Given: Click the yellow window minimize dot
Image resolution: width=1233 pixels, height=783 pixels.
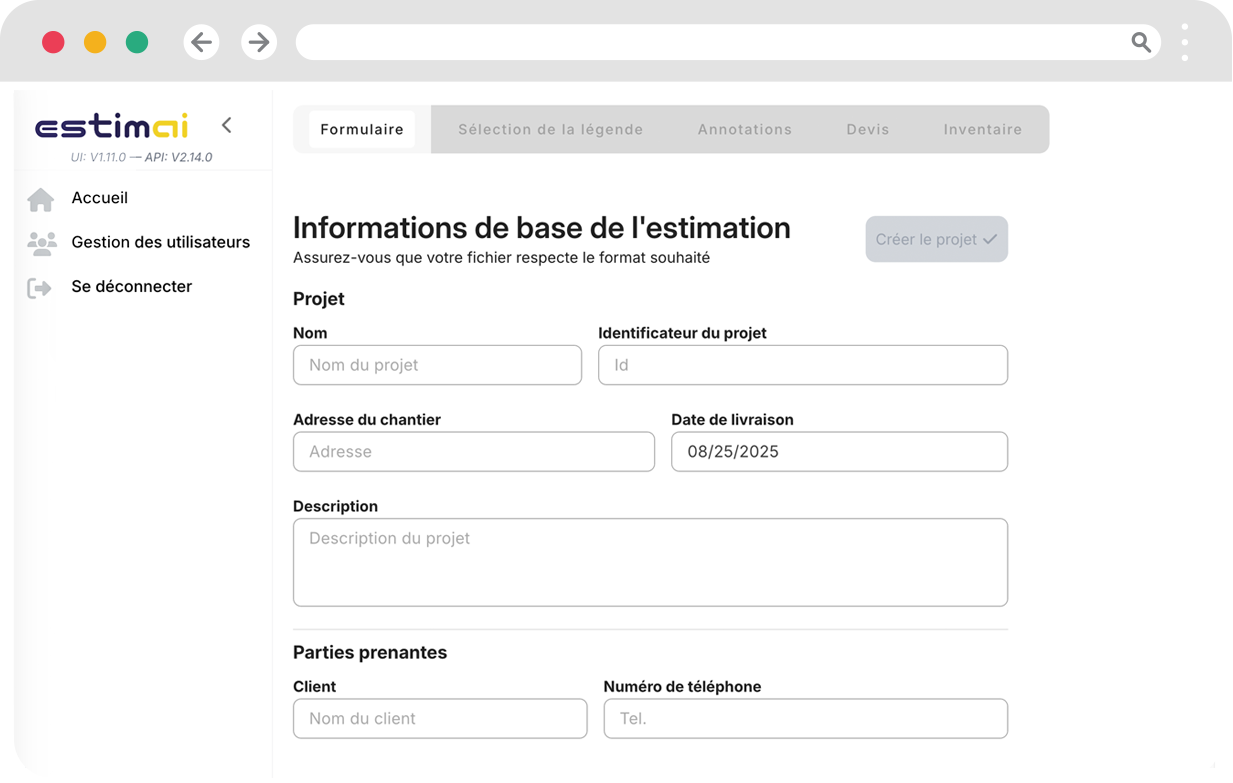Looking at the screenshot, I should click(x=95, y=42).
